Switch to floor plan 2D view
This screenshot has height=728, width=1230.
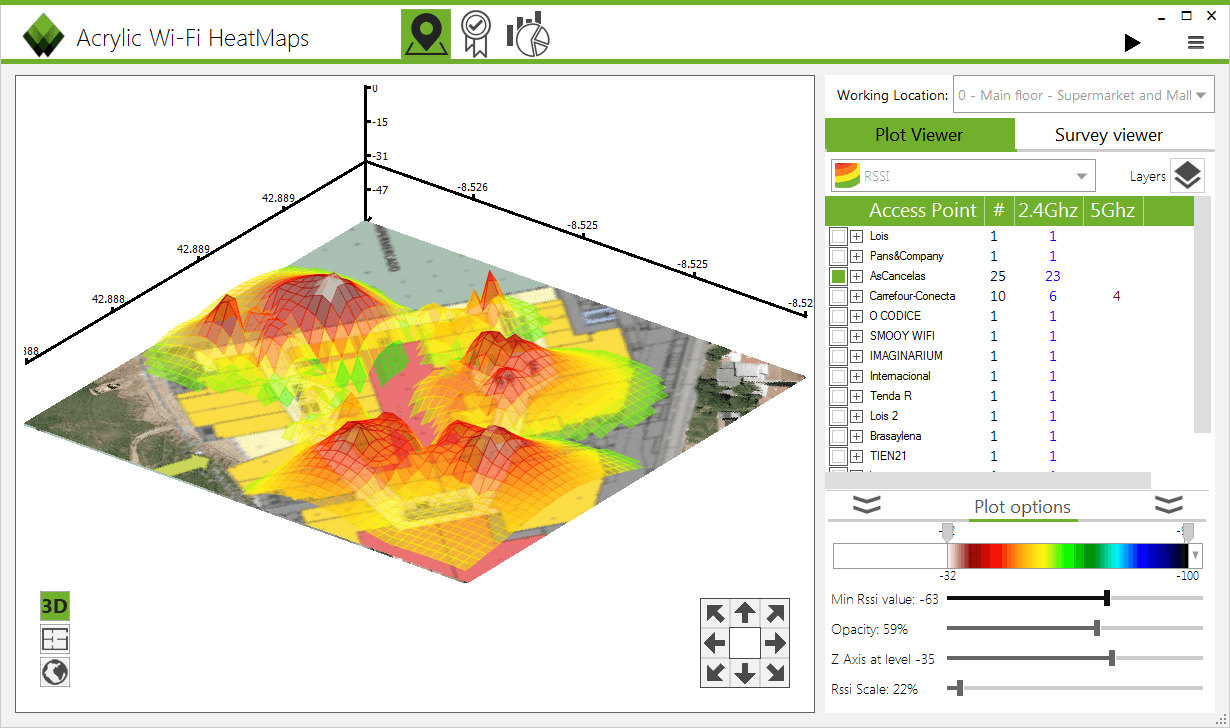click(55, 639)
